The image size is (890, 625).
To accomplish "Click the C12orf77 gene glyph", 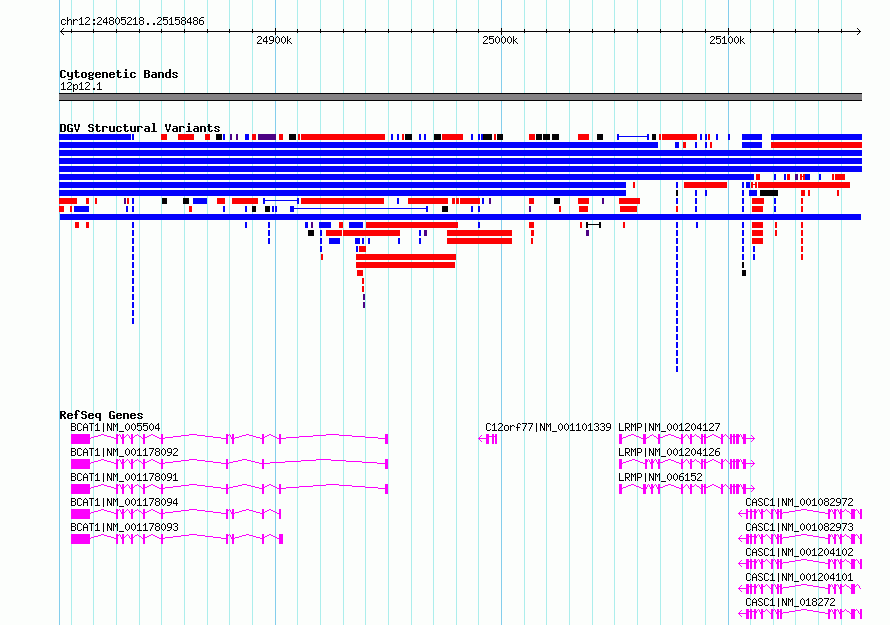I will pyautogui.click(x=488, y=439).
